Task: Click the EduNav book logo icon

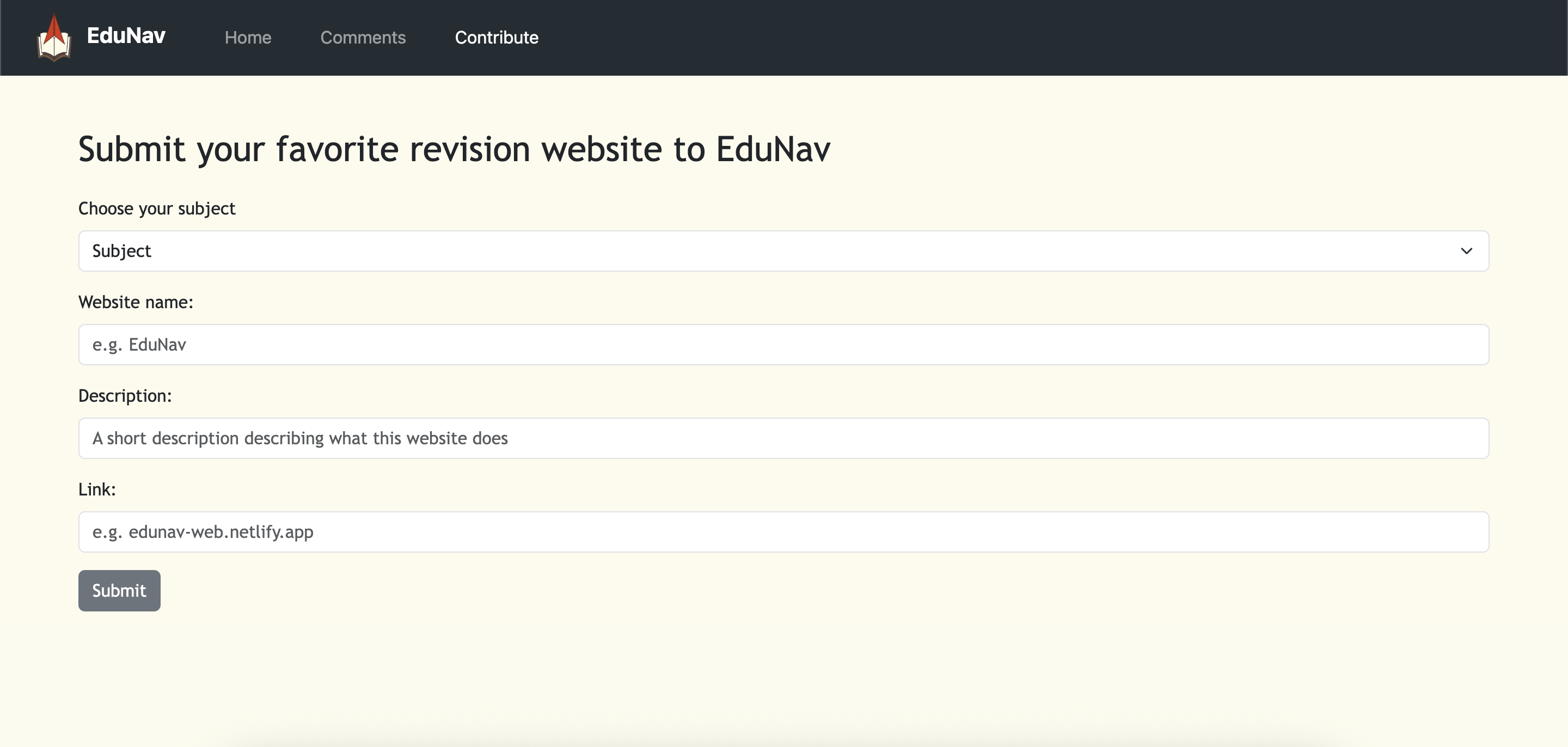Action: pyautogui.click(x=53, y=38)
